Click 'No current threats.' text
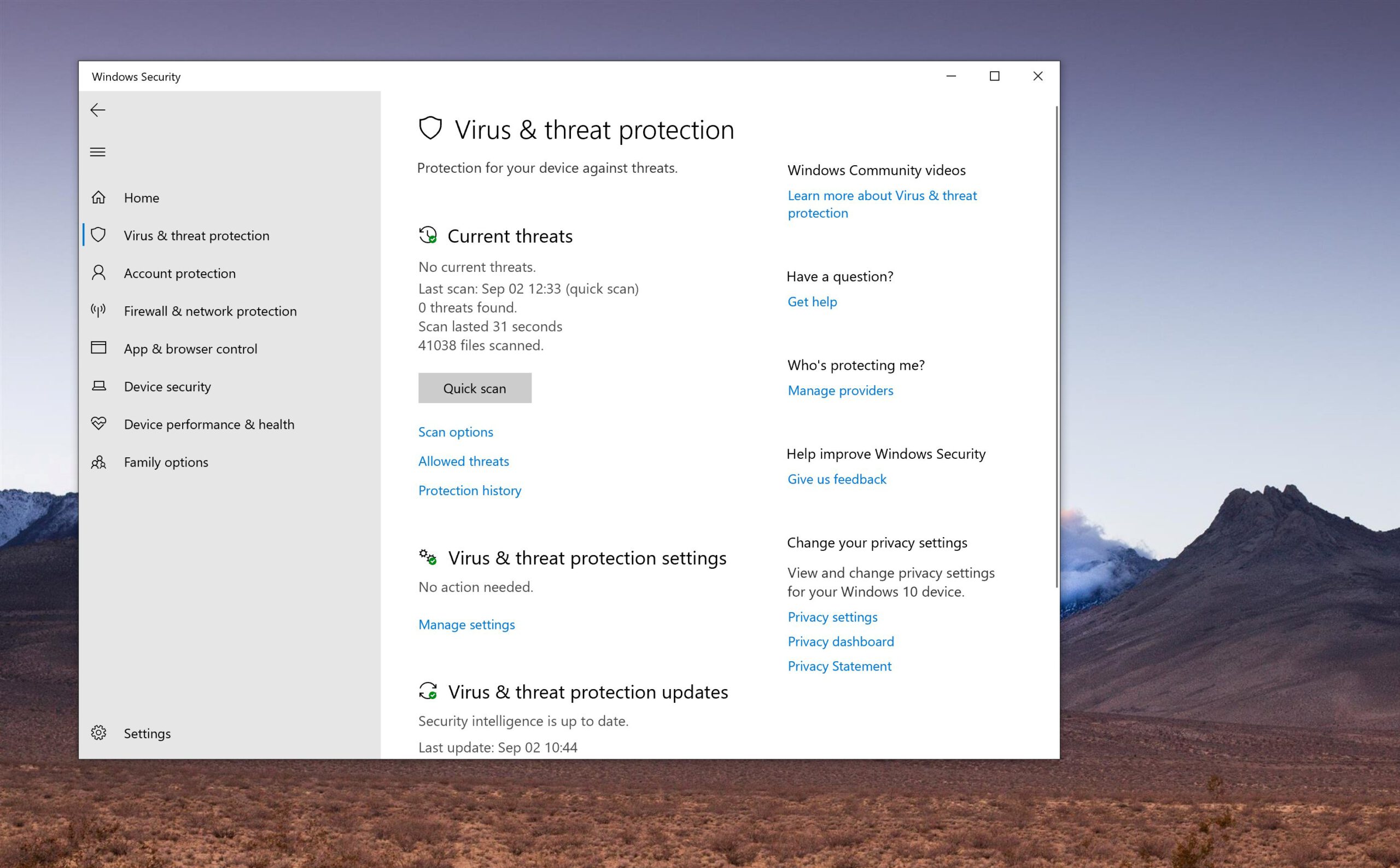The width and height of the screenshot is (1400, 868). pyautogui.click(x=477, y=267)
